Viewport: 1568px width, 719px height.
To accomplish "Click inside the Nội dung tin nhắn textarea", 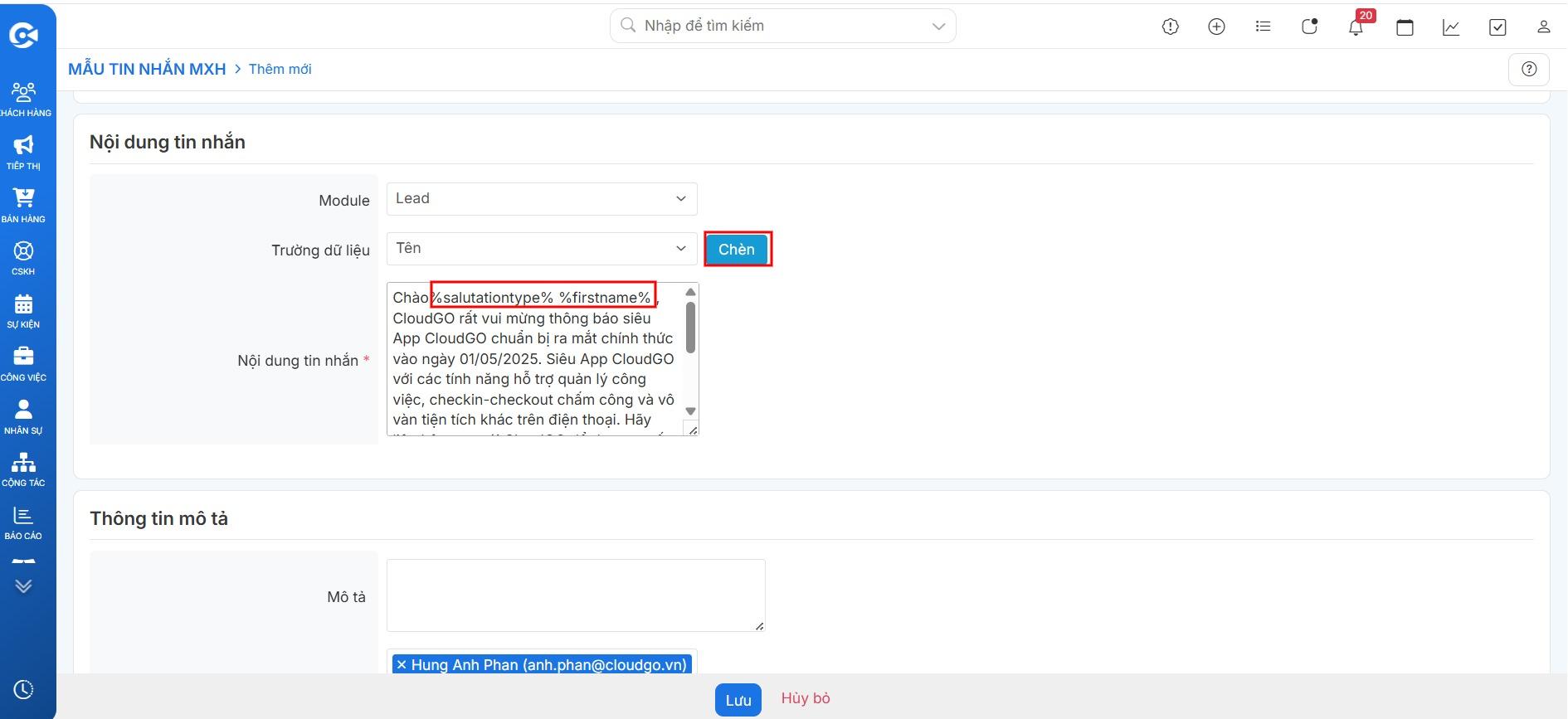I will tap(534, 359).
